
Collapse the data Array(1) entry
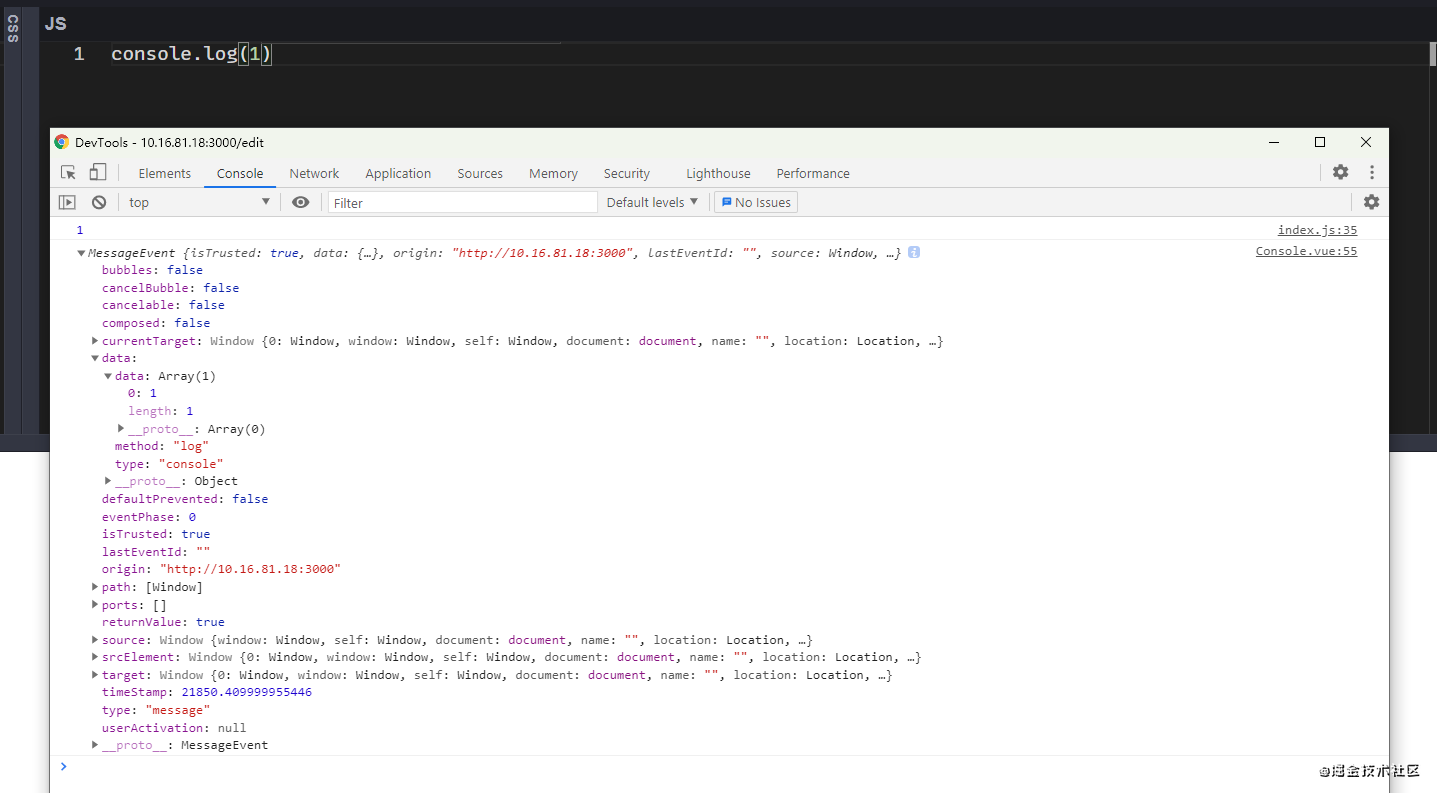click(108, 376)
